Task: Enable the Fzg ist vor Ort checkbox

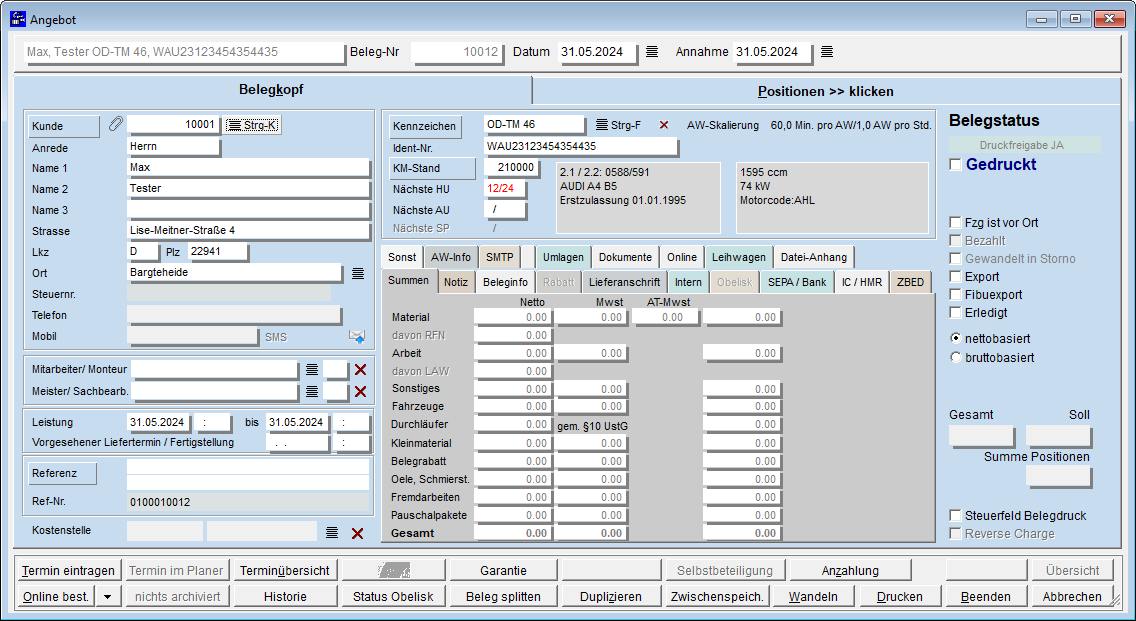Action: pyautogui.click(x=956, y=222)
